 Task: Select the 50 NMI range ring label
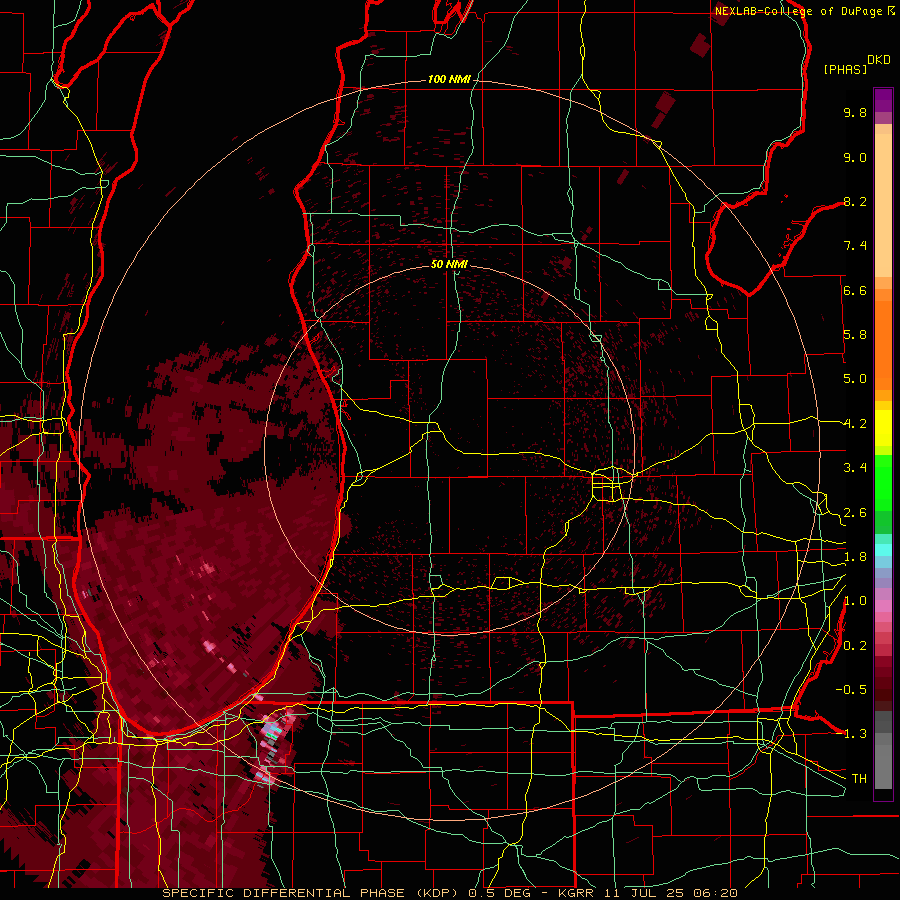pos(449,264)
